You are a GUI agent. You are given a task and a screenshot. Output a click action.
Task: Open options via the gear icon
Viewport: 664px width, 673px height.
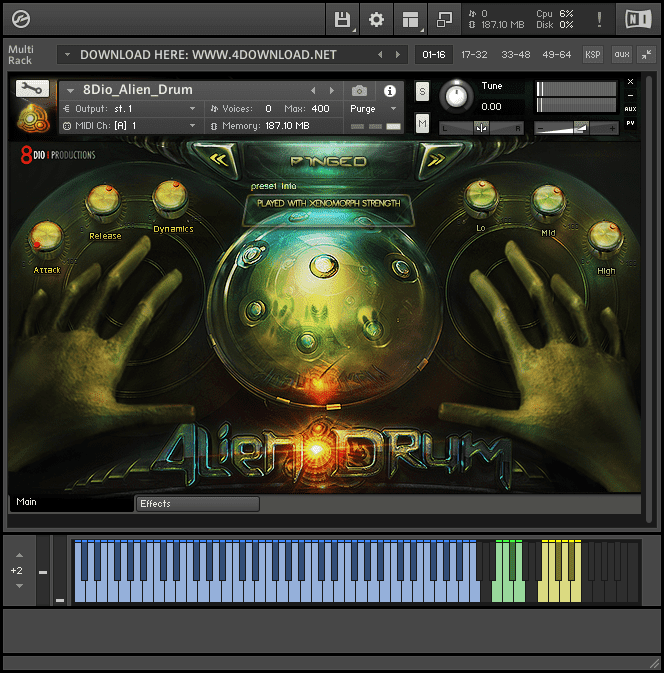pos(376,19)
